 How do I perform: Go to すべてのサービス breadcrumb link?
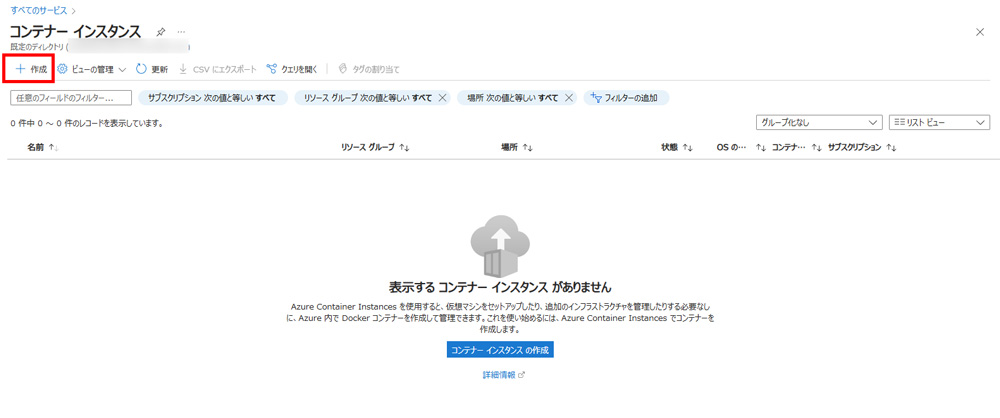(x=39, y=10)
